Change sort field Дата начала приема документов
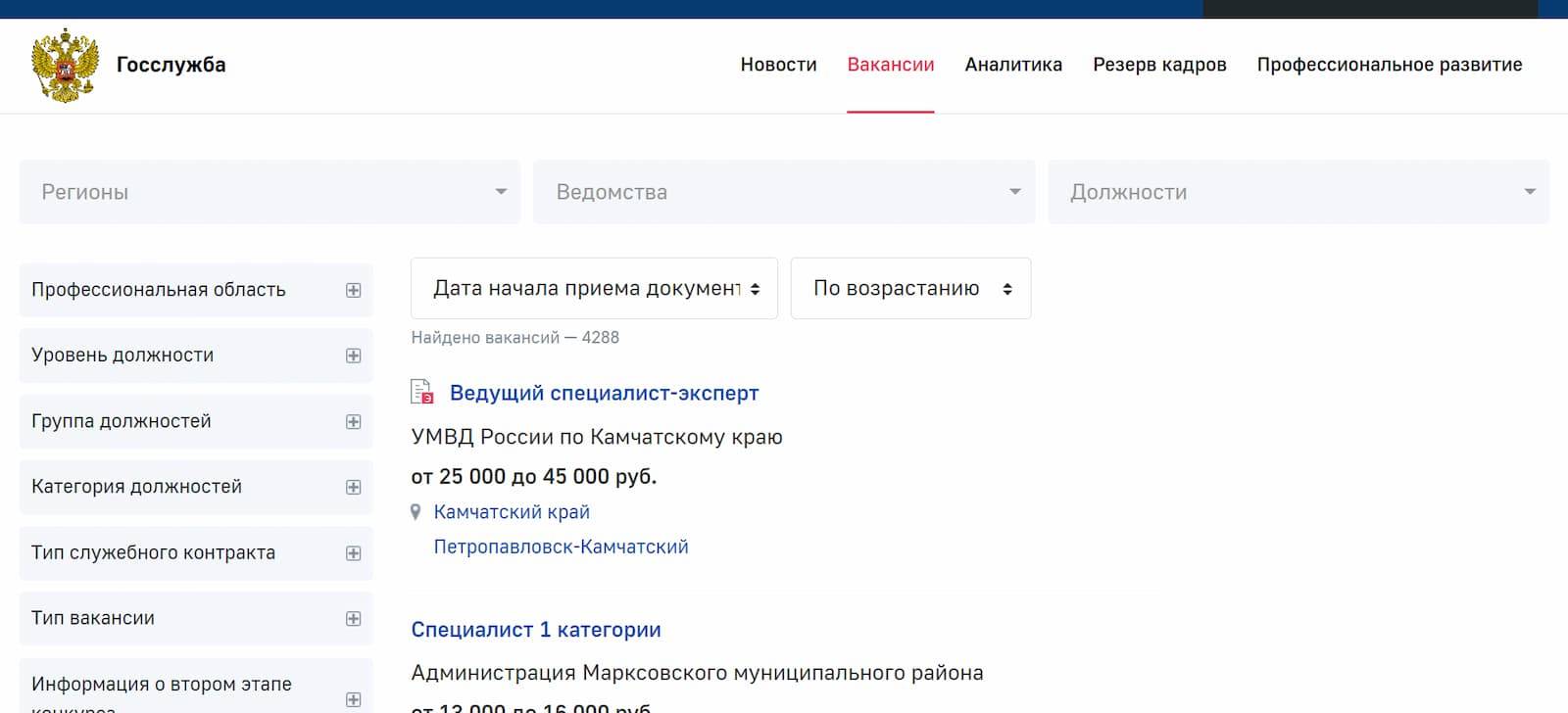The image size is (1568, 713). [x=594, y=289]
